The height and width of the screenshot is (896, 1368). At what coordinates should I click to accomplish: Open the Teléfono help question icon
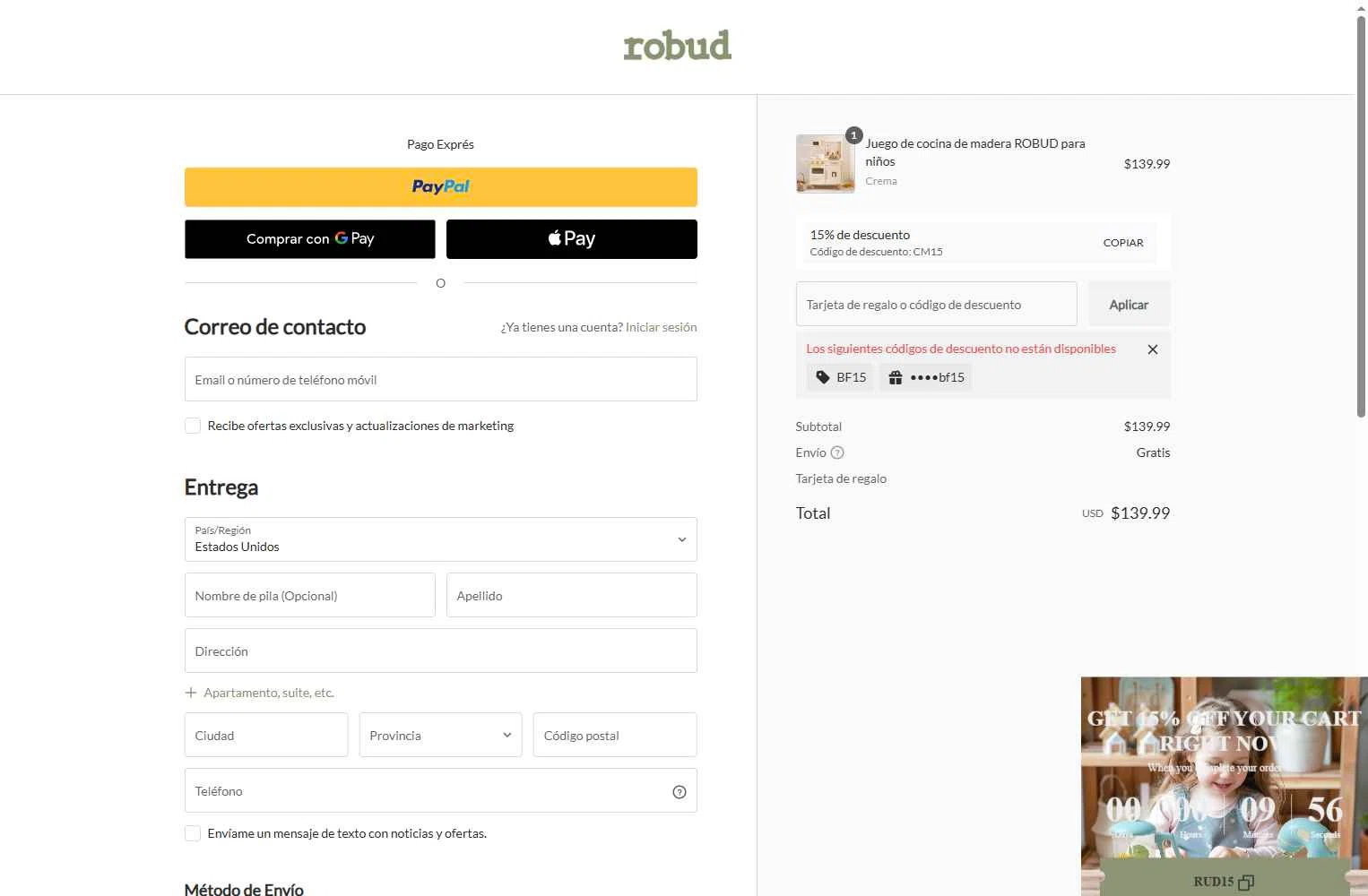(x=680, y=791)
